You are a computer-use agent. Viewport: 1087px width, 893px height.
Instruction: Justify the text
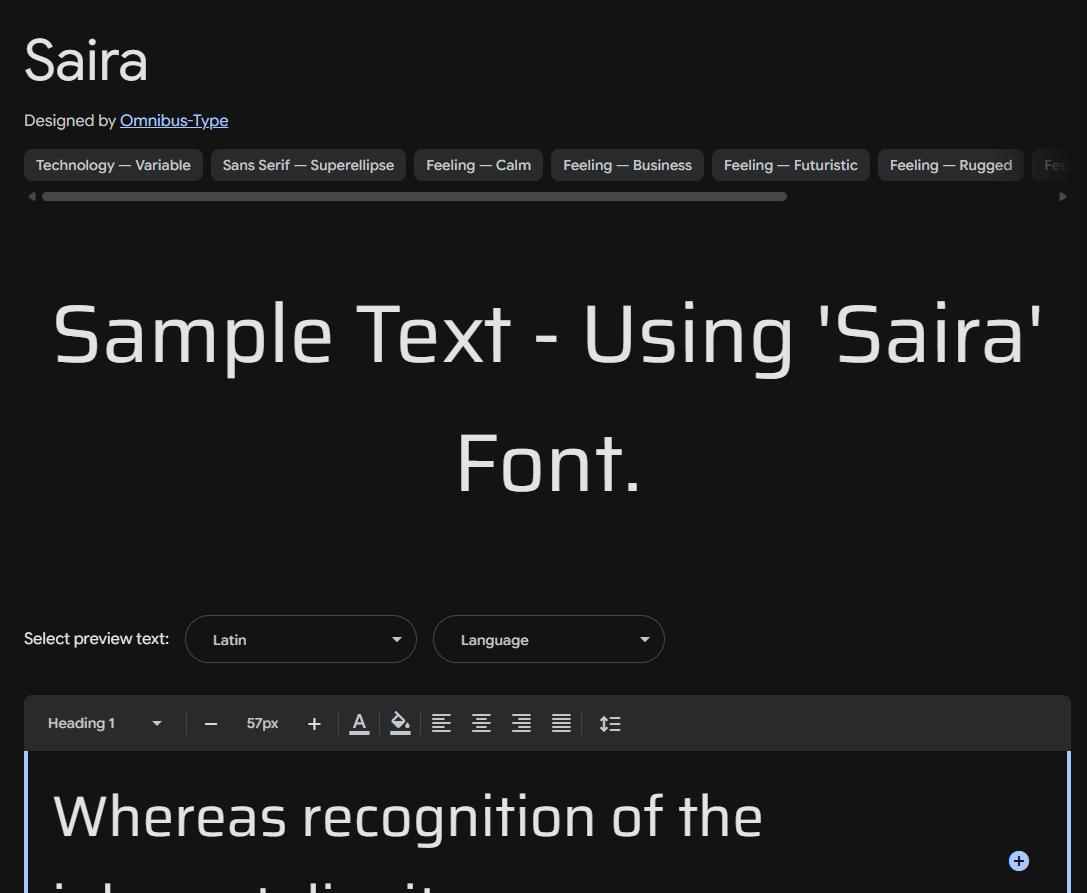point(562,724)
